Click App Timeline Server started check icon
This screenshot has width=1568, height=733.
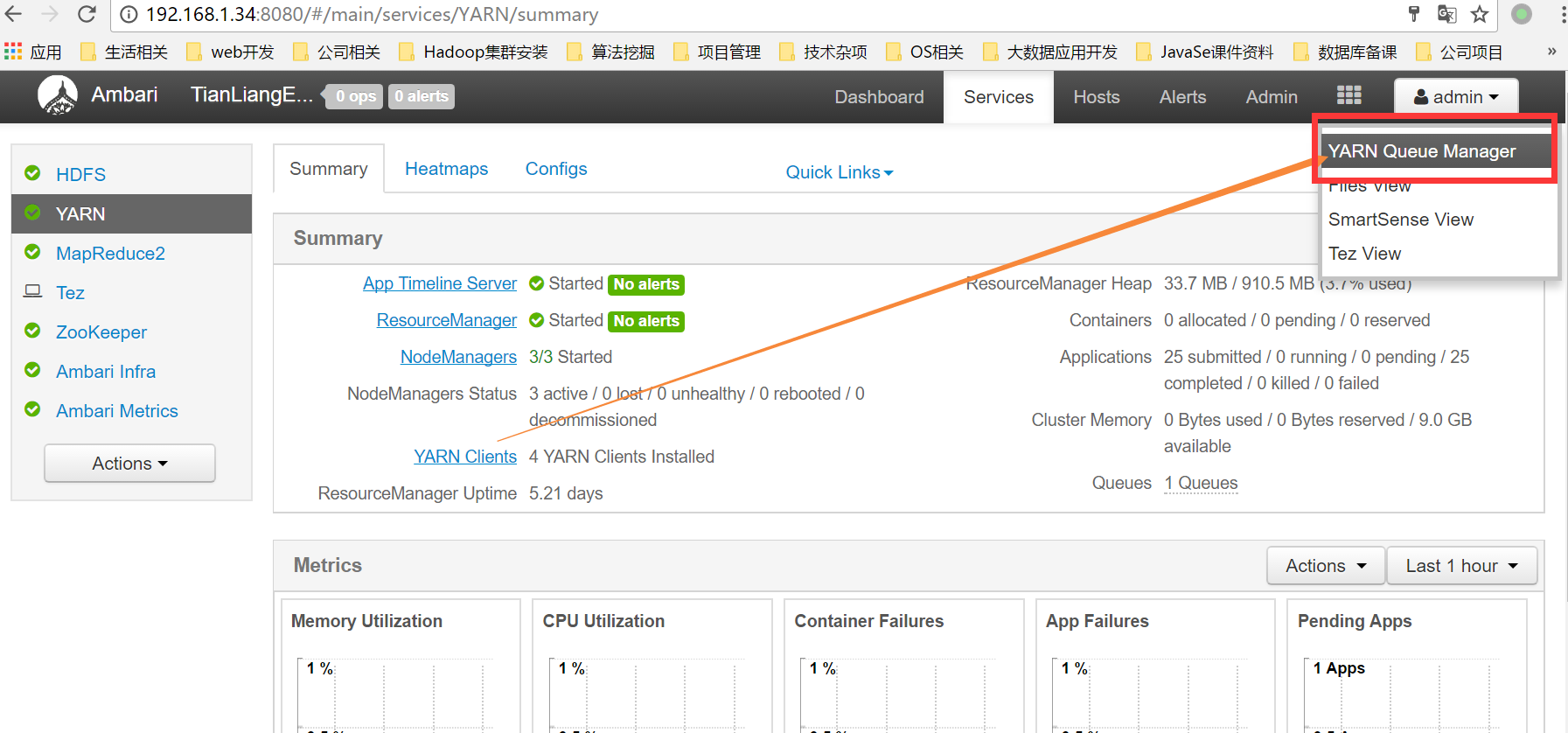pos(537,283)
